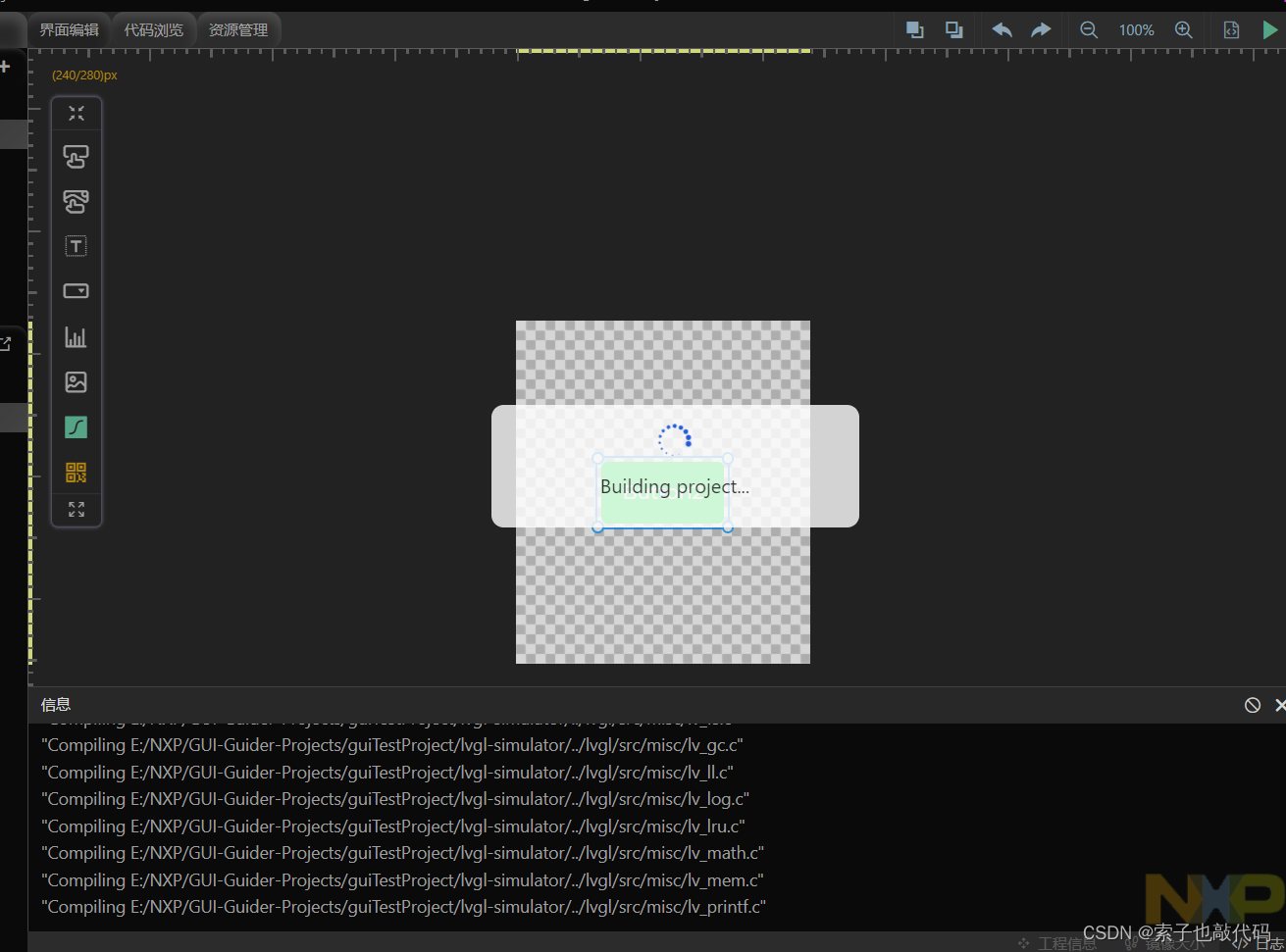Viewport: 1286px width, 952px height.
Task: Zoom in the canvas
Action: (1184, 29)
